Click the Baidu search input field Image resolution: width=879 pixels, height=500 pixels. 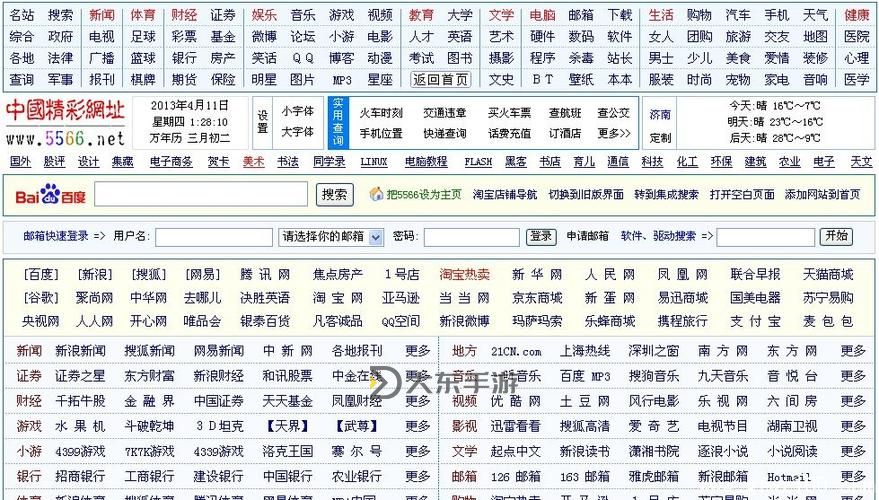[201, 194]
